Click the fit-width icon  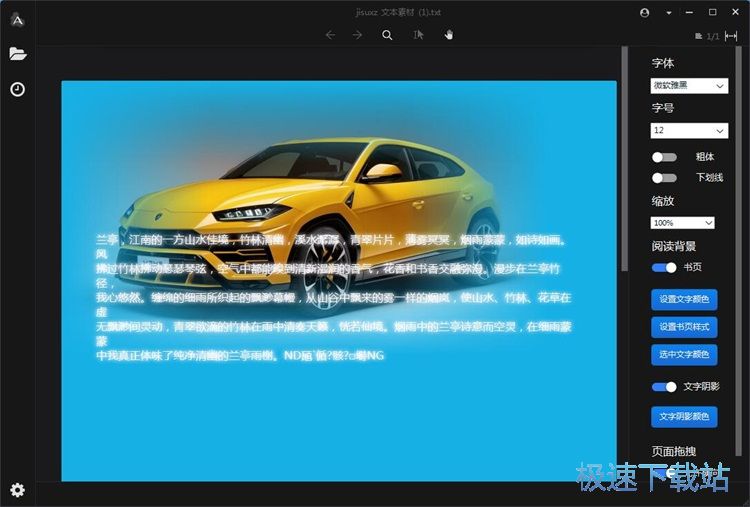click(731, 36)
